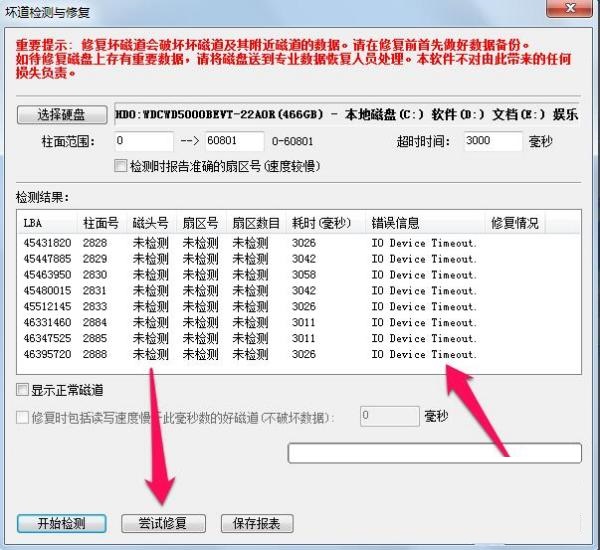The height and width of the screenshot is (550, 600).
Task: Toggle the 显示正常磁道 checkbox
Action: point(23,389)
